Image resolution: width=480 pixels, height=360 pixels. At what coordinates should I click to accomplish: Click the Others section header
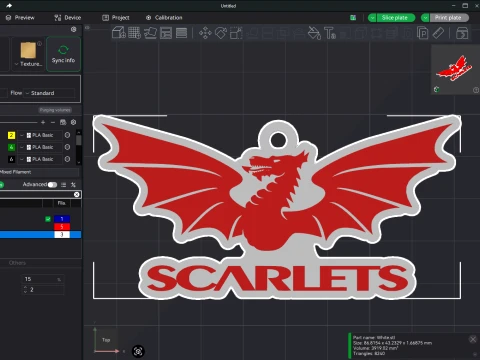(17, 263)
